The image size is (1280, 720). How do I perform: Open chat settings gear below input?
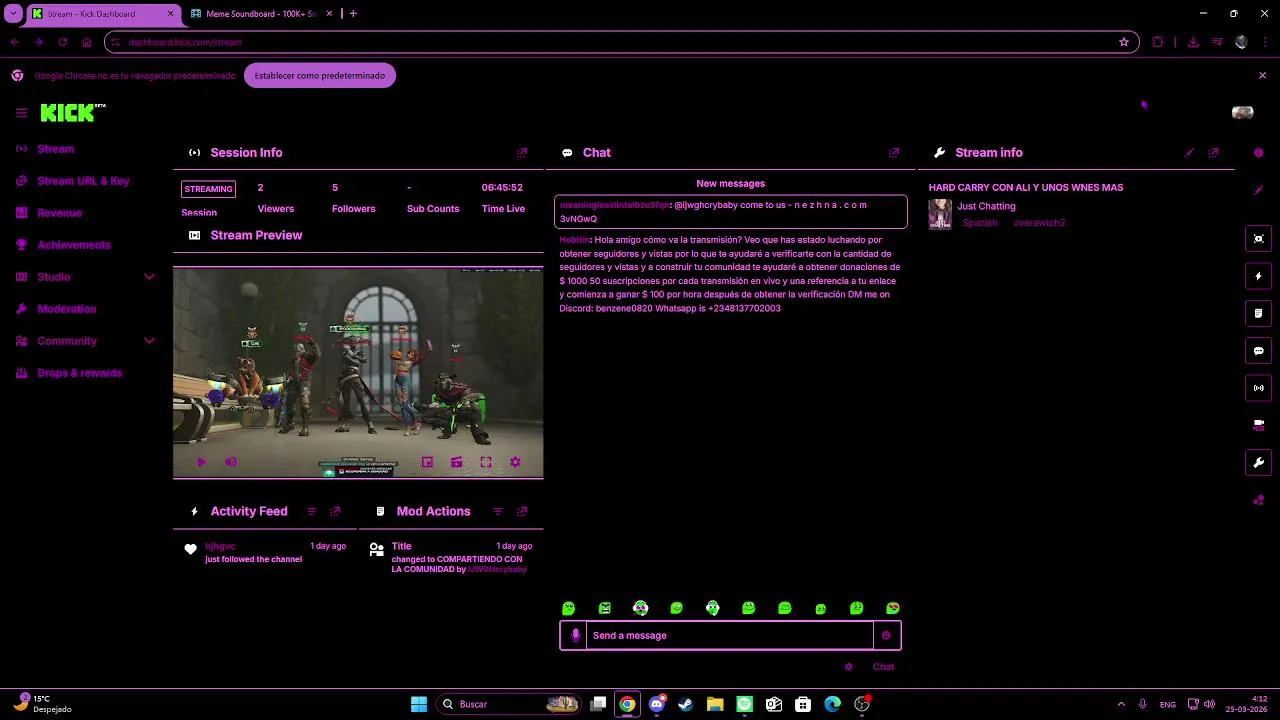pyautogui.click(x=849, y=667)
